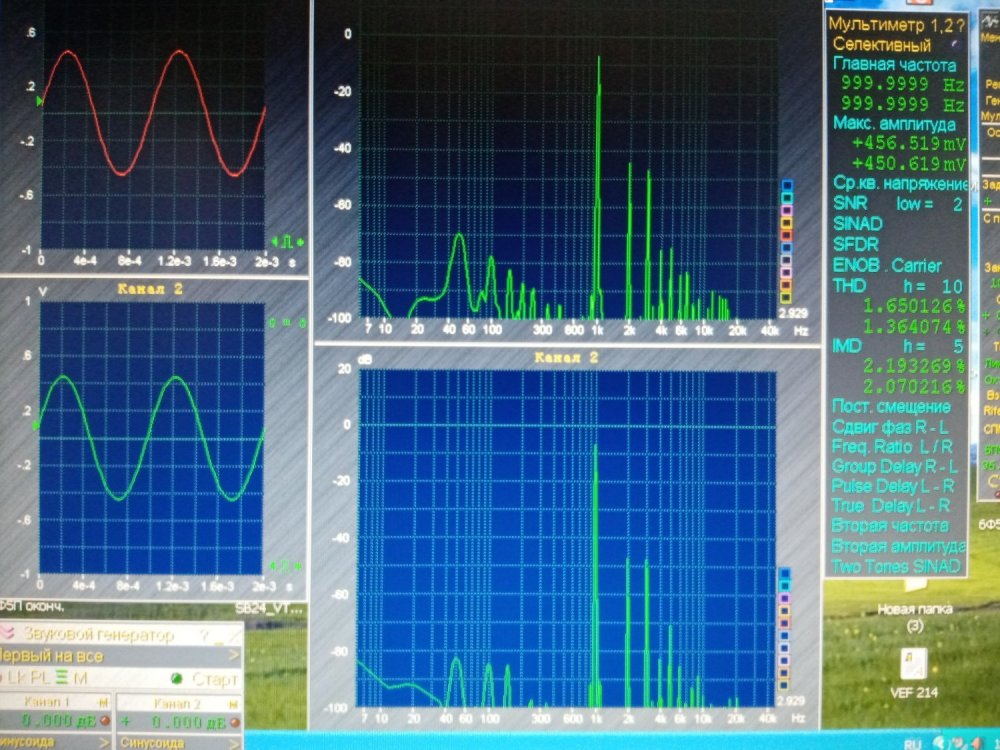Screen dimensions: 1000x750
Task: Select the SINAD measurement in multimeter
Action: point(857,224)
